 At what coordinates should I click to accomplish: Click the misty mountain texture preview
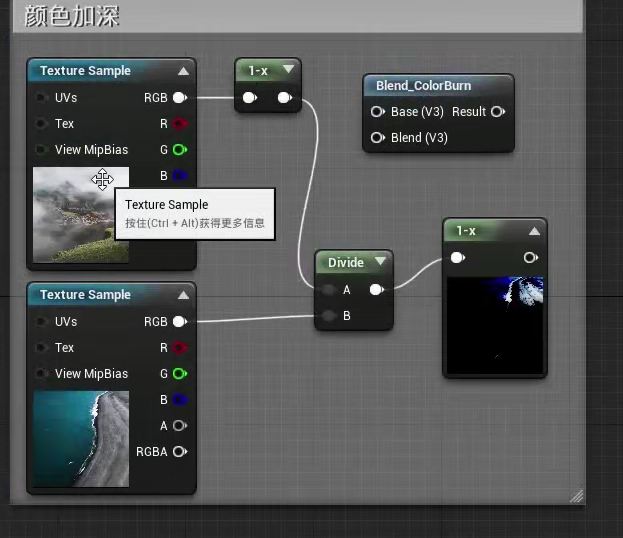[81, 215]
